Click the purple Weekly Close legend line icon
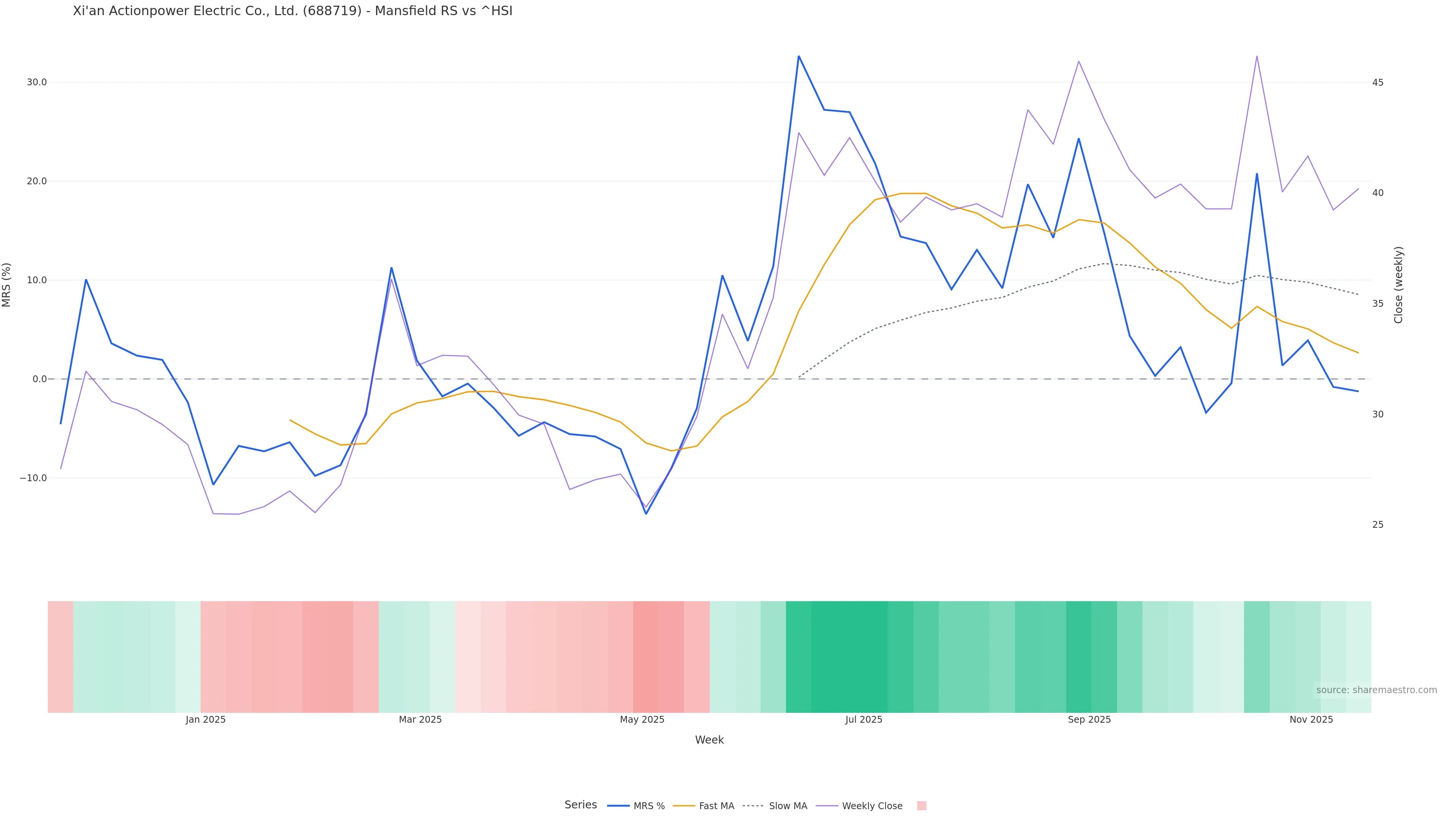Screen dimensions: 1456x819 pyautogui.click(x=827, y=806)
